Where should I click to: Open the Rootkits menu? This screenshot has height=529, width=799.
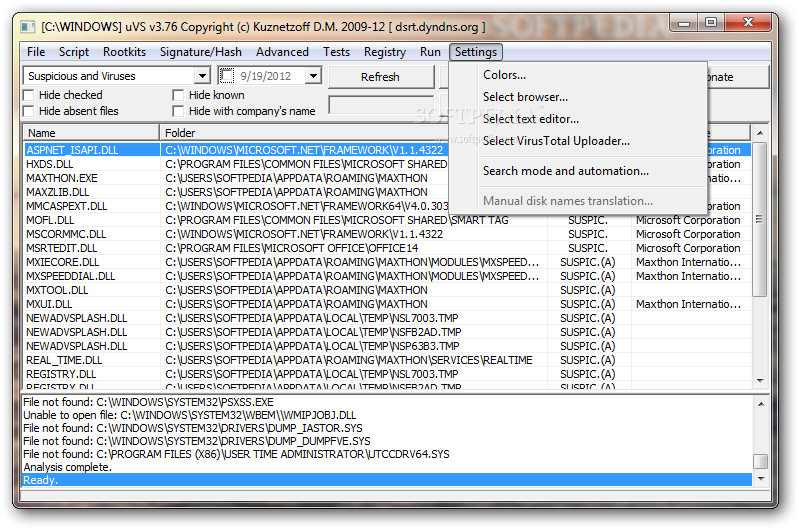pyautogui.click(x=124, y=52)
